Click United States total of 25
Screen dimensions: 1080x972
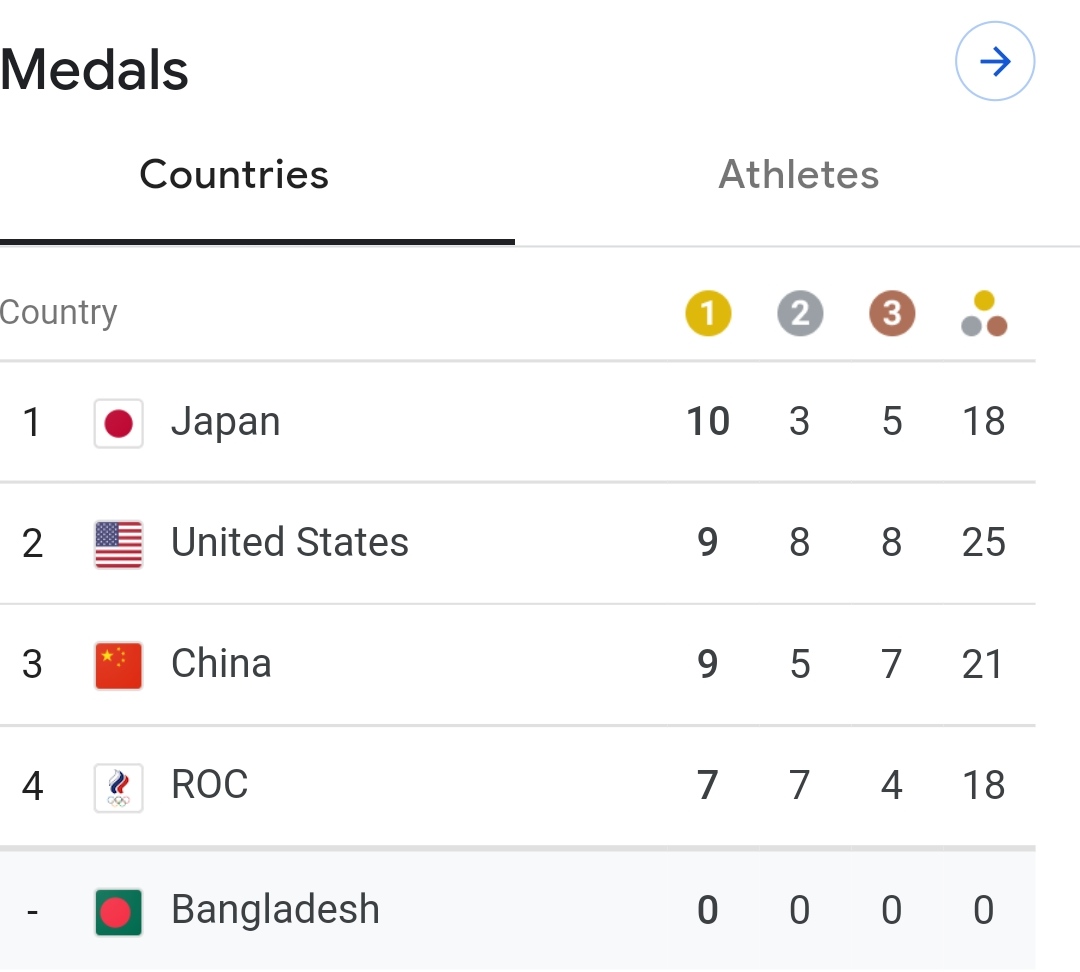(x=984, y=542)
